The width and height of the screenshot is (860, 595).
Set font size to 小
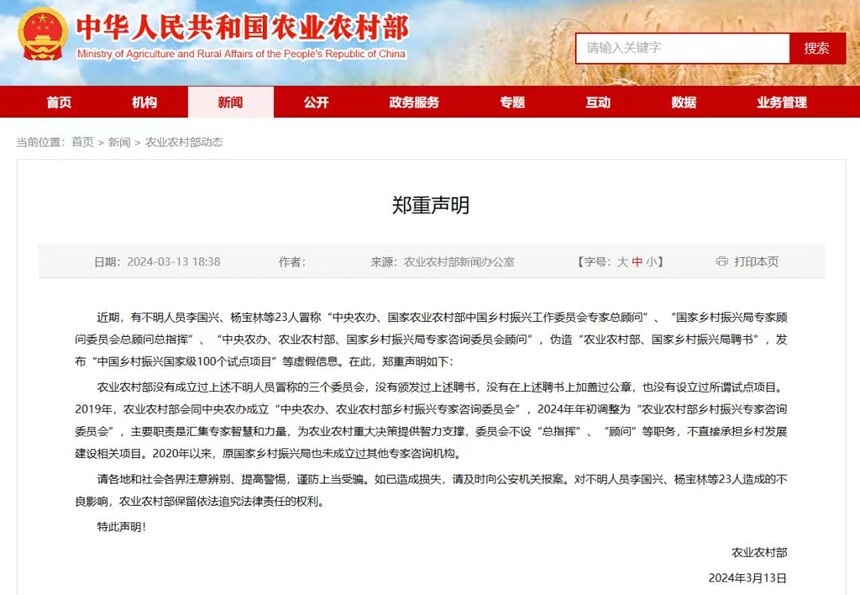[651, 262]
